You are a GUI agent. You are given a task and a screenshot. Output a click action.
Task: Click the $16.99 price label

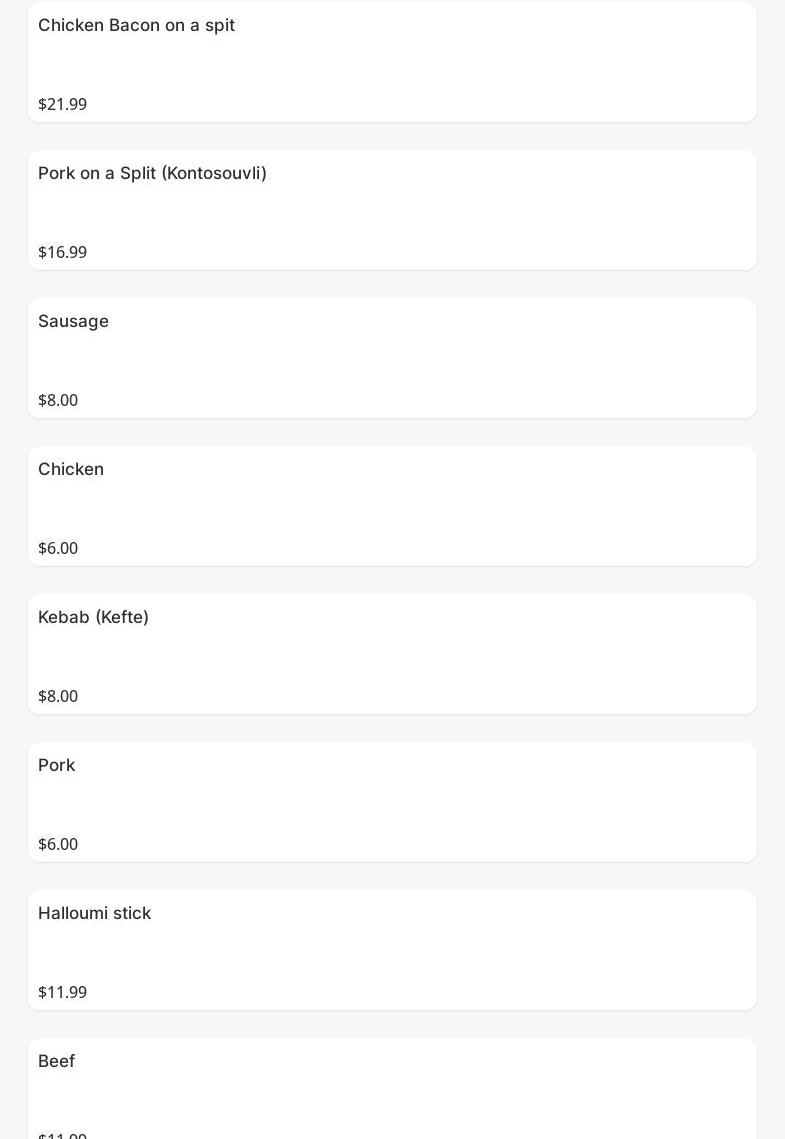62,252
